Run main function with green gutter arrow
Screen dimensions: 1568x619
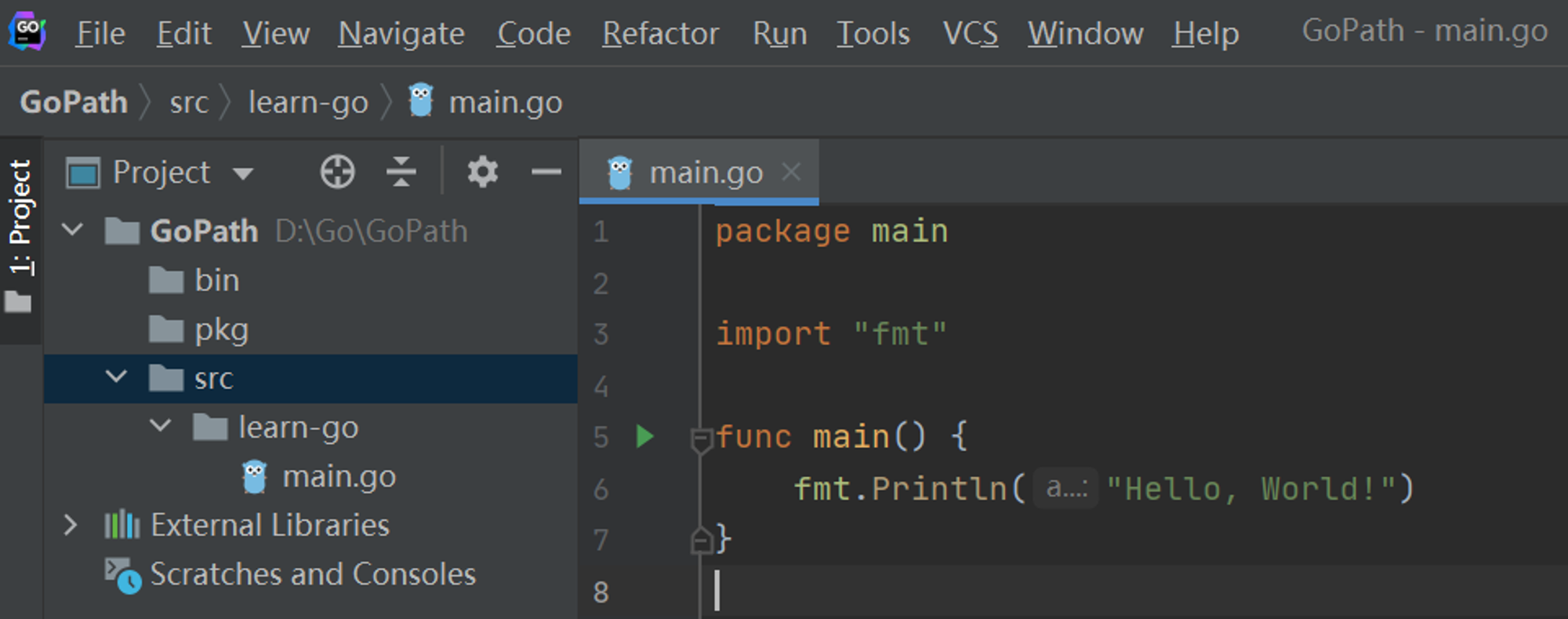click(645, 436)
